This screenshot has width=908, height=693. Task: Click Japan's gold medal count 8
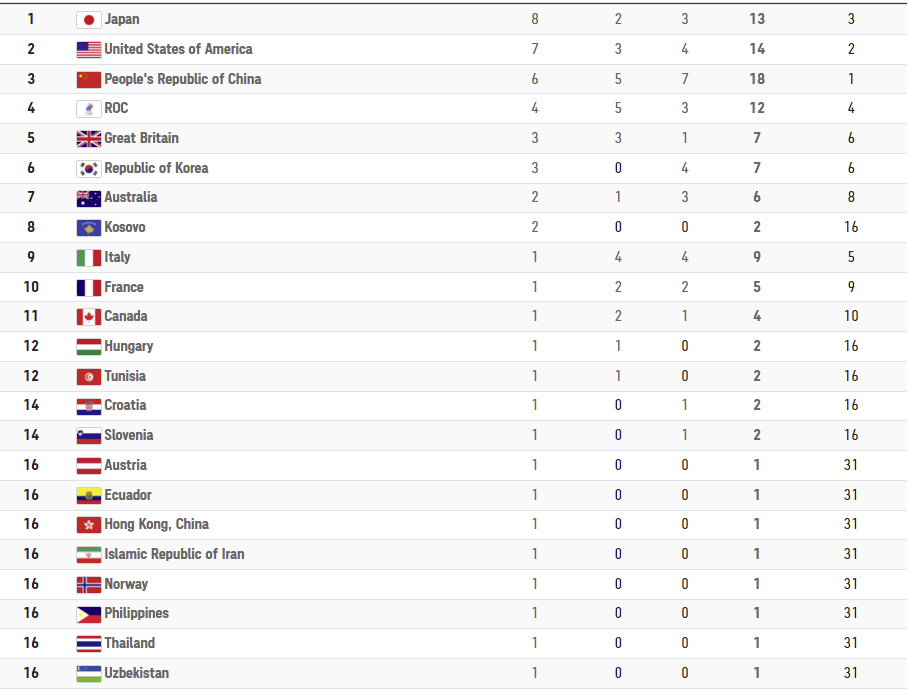click(x=534, y=19)
